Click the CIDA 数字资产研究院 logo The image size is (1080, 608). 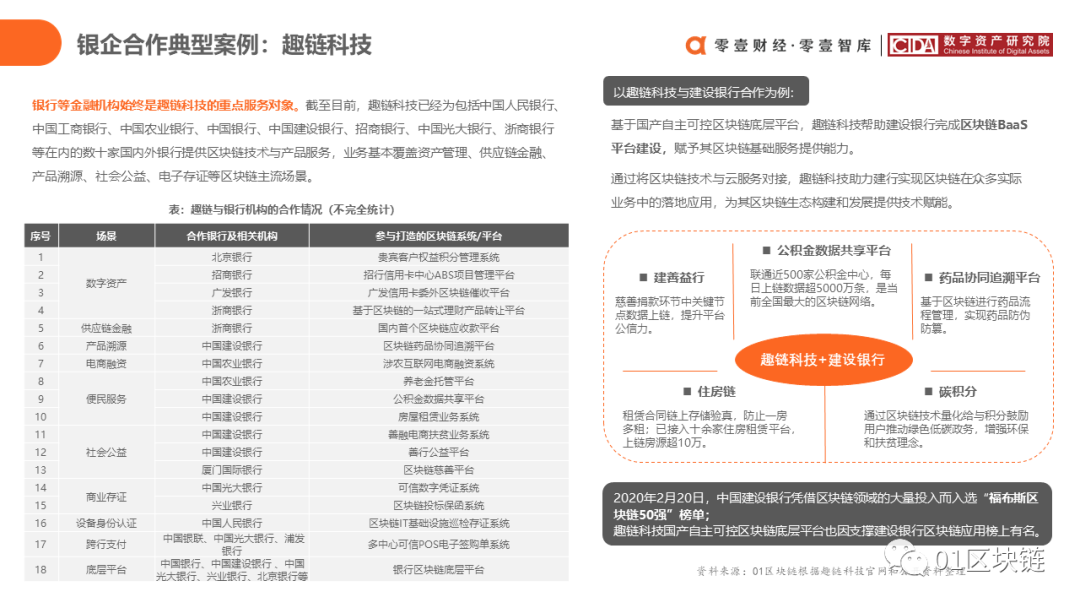click(972, 44)
